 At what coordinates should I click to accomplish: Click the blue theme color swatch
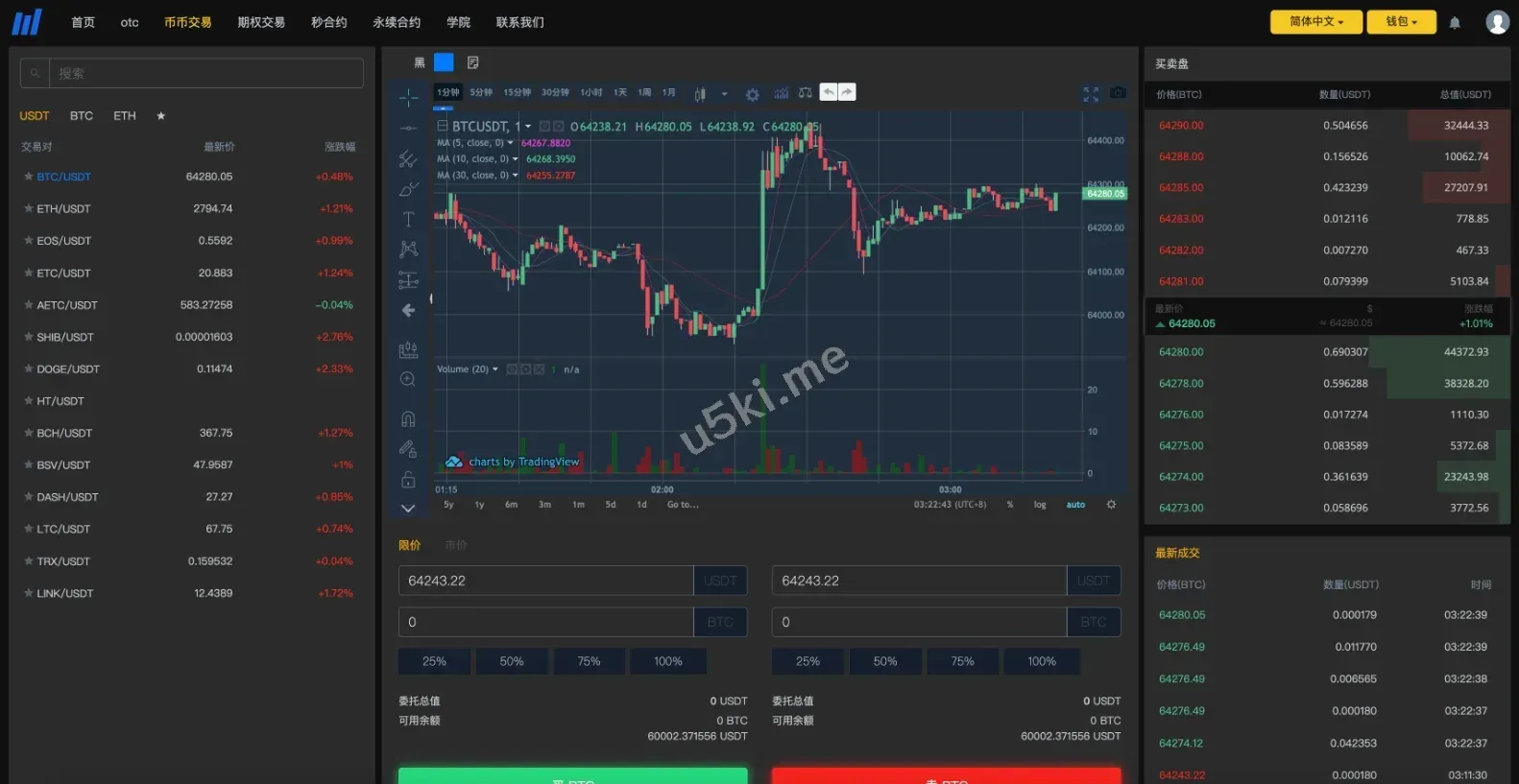tap(444, 62)
